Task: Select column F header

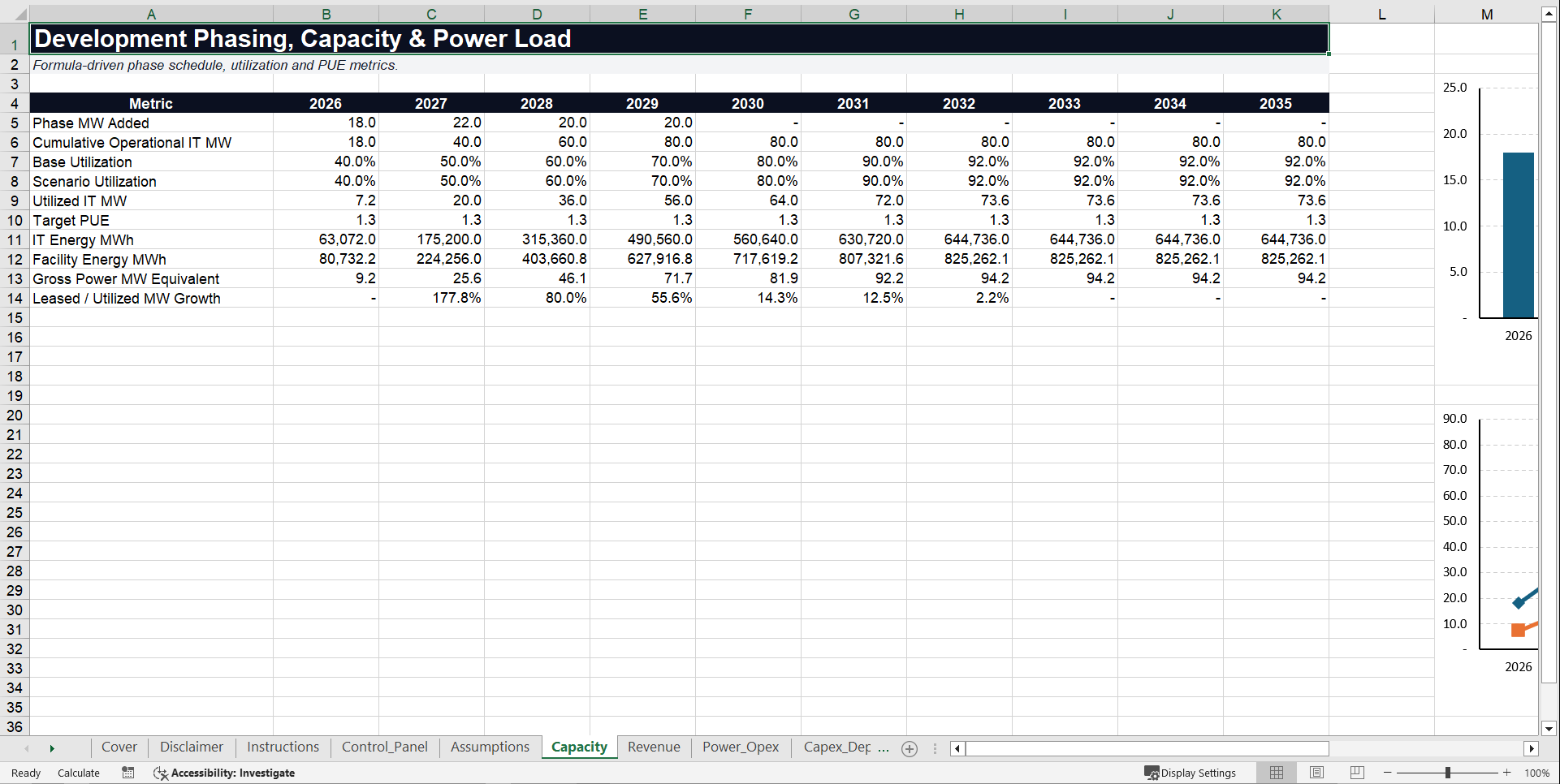Action: 748,14
